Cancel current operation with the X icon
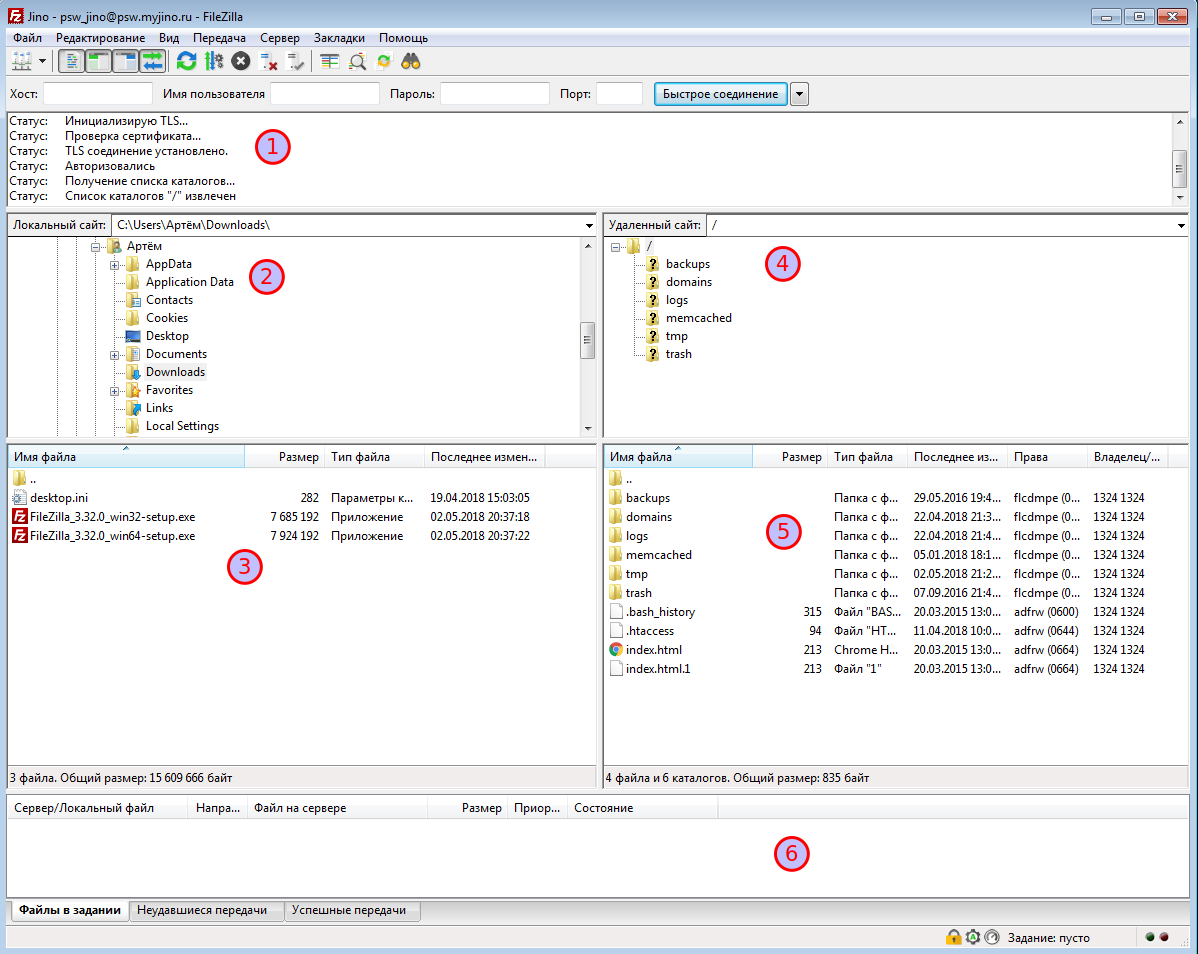This screenshot has height=954, width=1198. click(241, 61)
